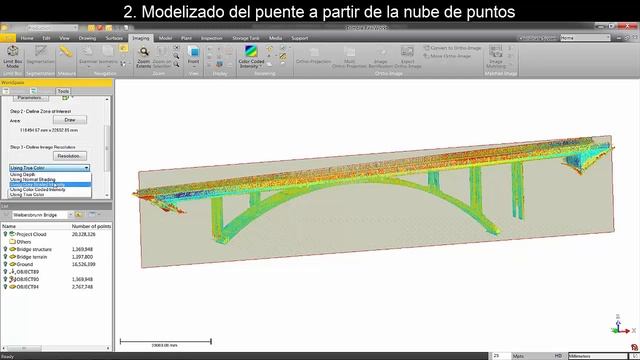Toggle visibility bulb for OBJECT89
The height and width of the screenshot is (360, 640).
click(x=5, y=271)
